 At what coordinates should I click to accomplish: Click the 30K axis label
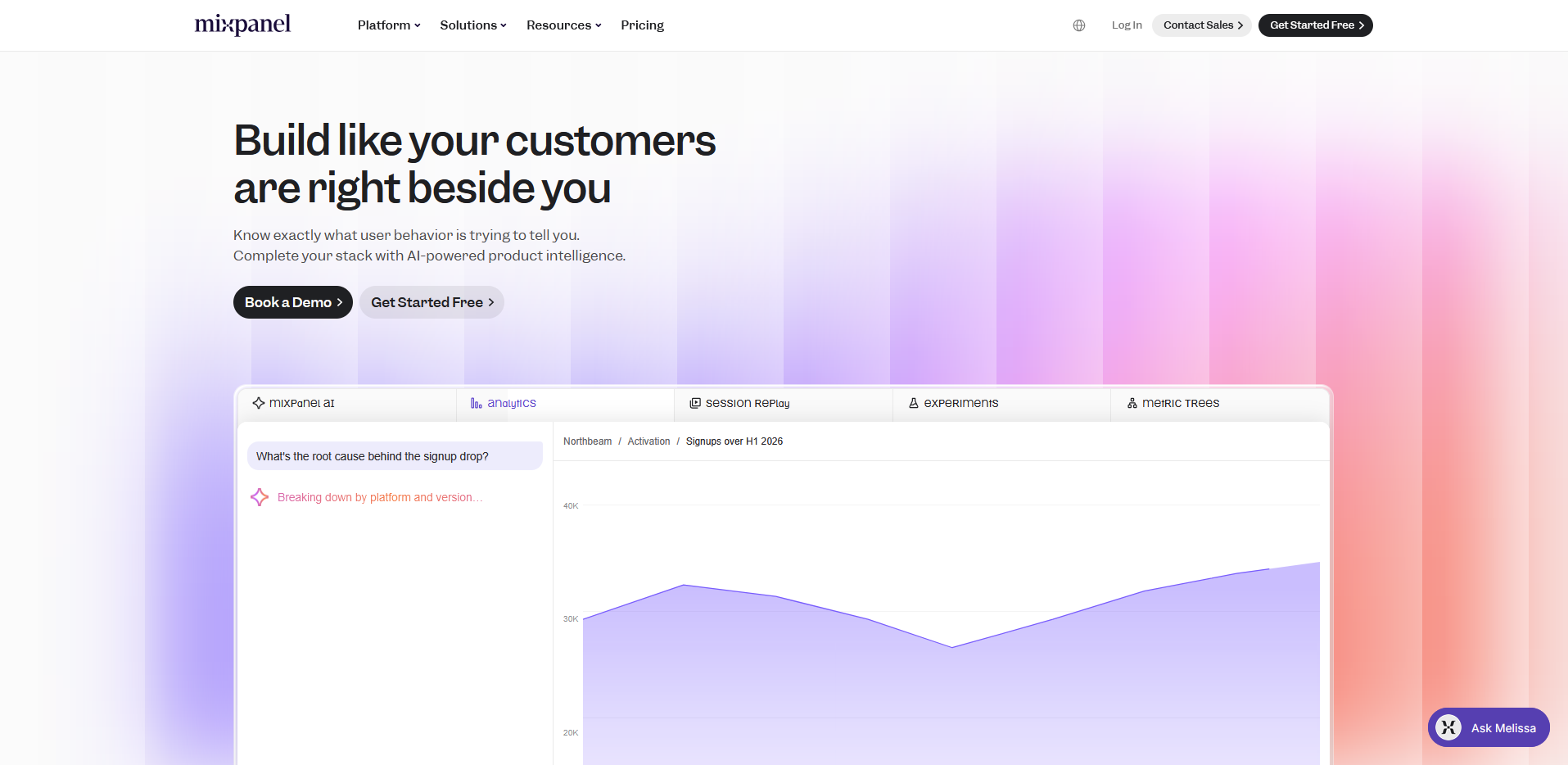pyautogui.click(x=571, y=619)
